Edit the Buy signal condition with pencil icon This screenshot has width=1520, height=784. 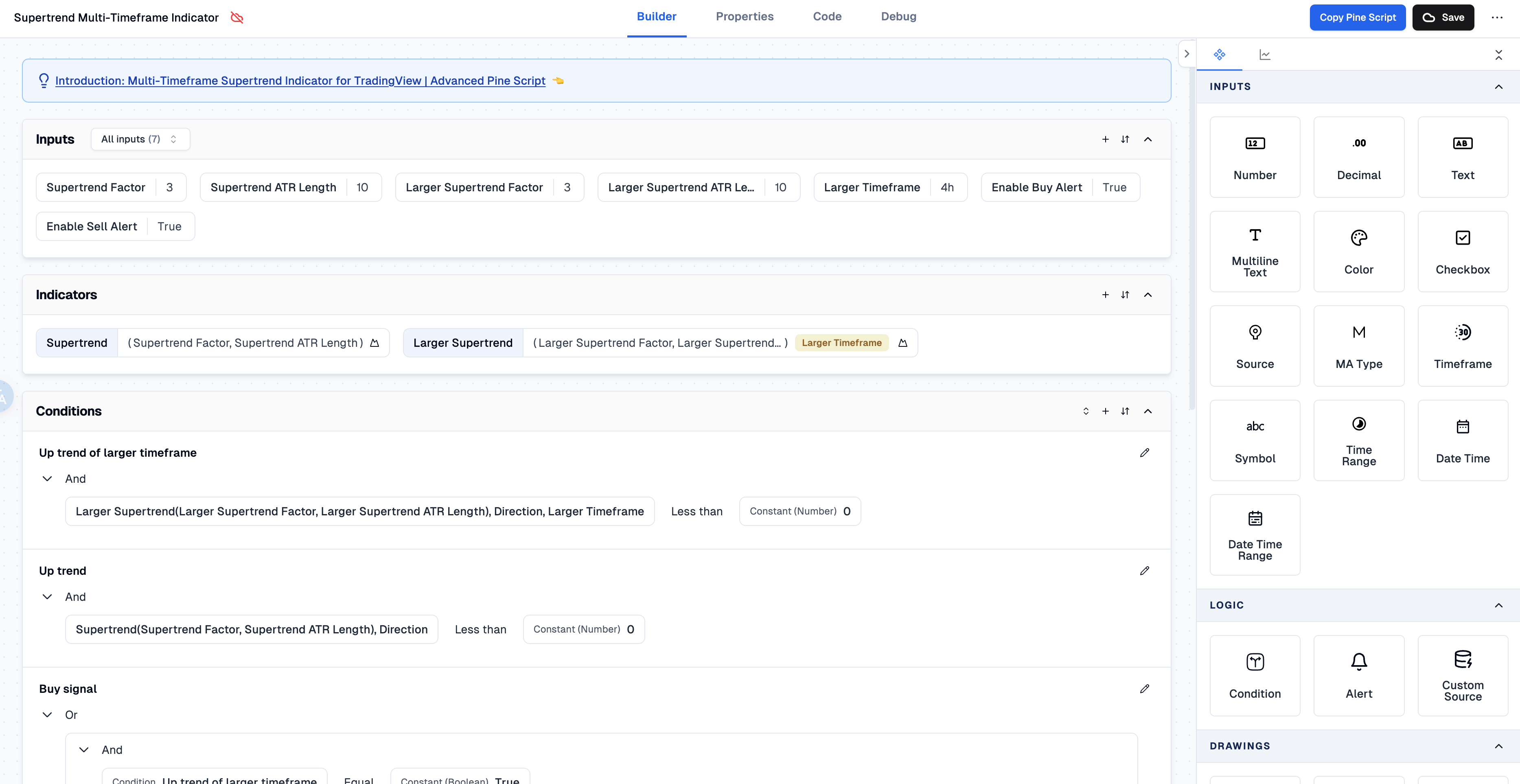tap(1144, 688)
